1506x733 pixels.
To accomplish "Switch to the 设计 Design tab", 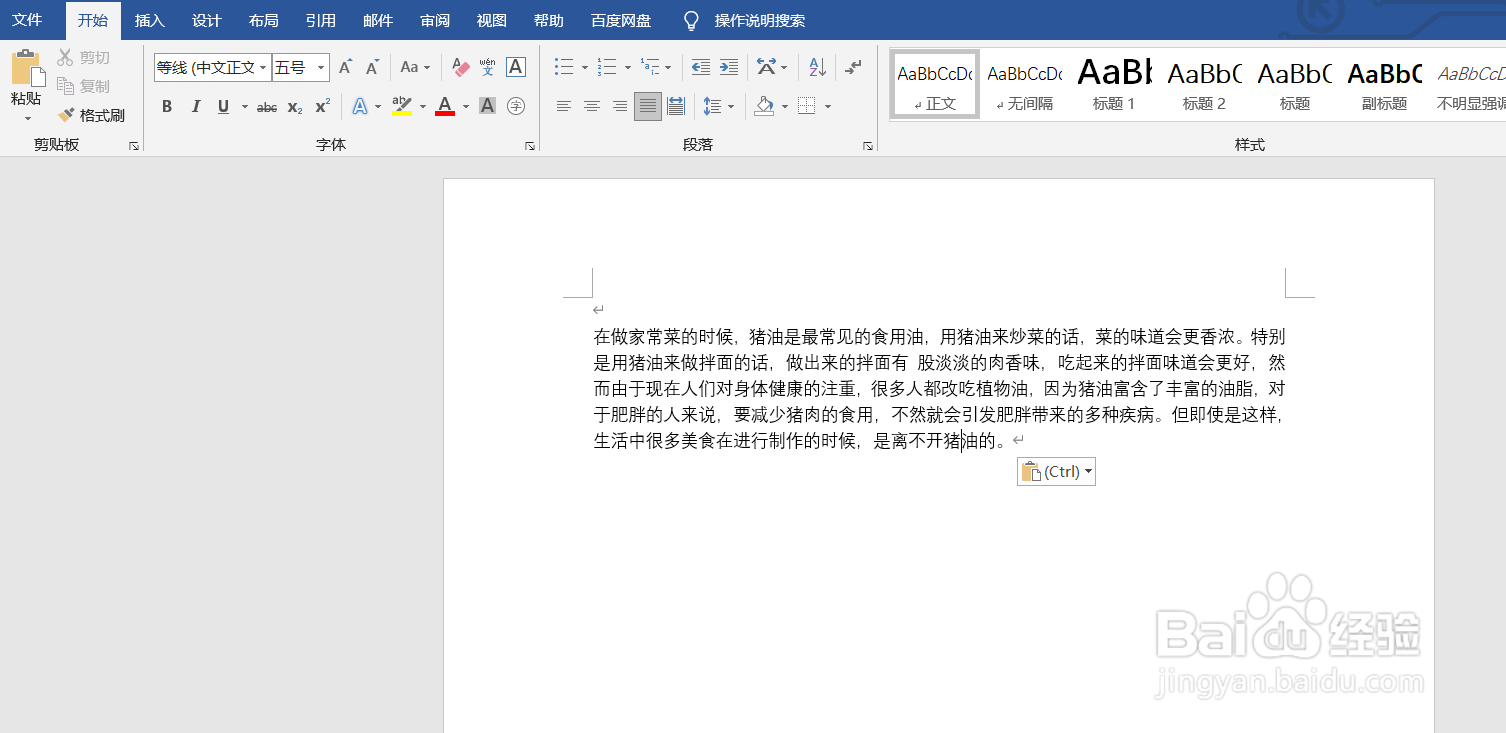I will point(207,20).
